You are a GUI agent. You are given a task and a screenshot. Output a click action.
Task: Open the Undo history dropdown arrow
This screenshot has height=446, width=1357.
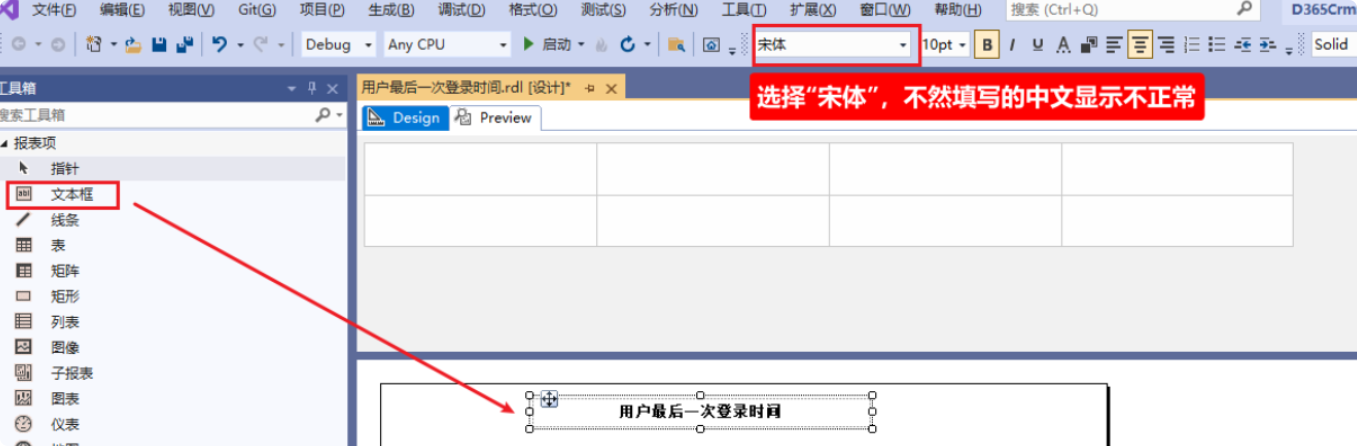(x=240, y=45)
